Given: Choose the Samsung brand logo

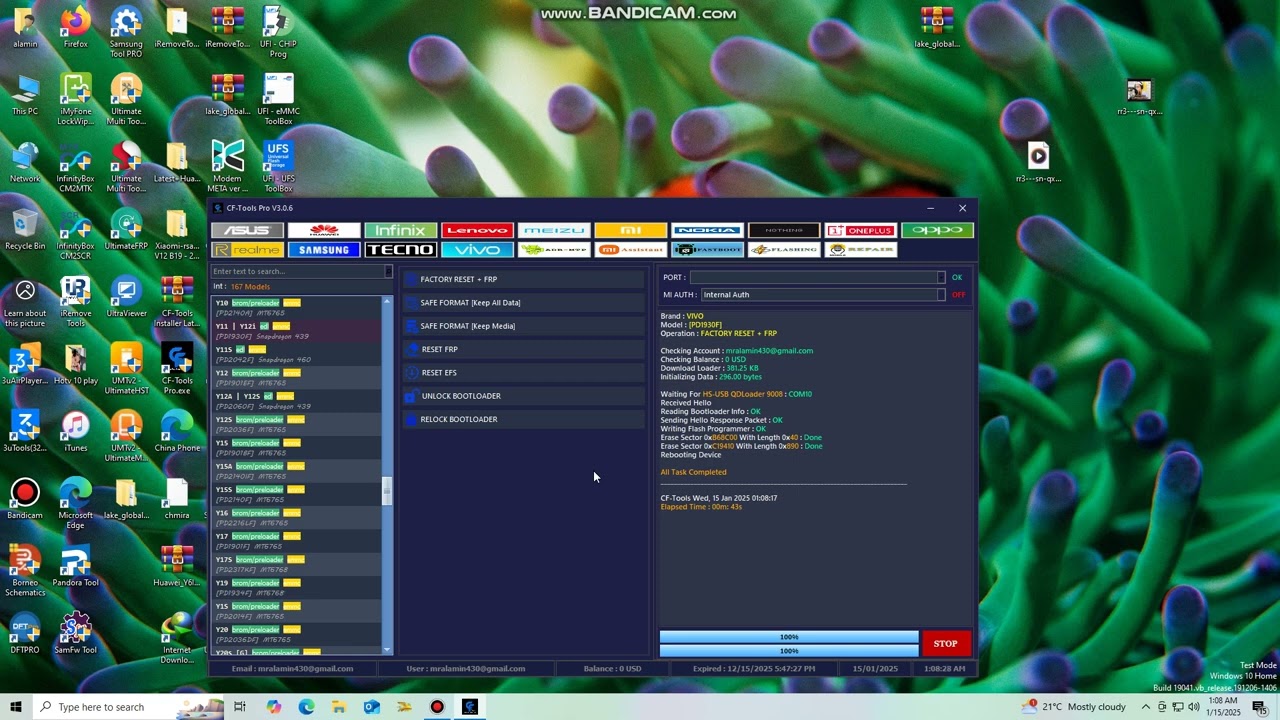Looking at the screenshot, I should (x=324, y=250).
